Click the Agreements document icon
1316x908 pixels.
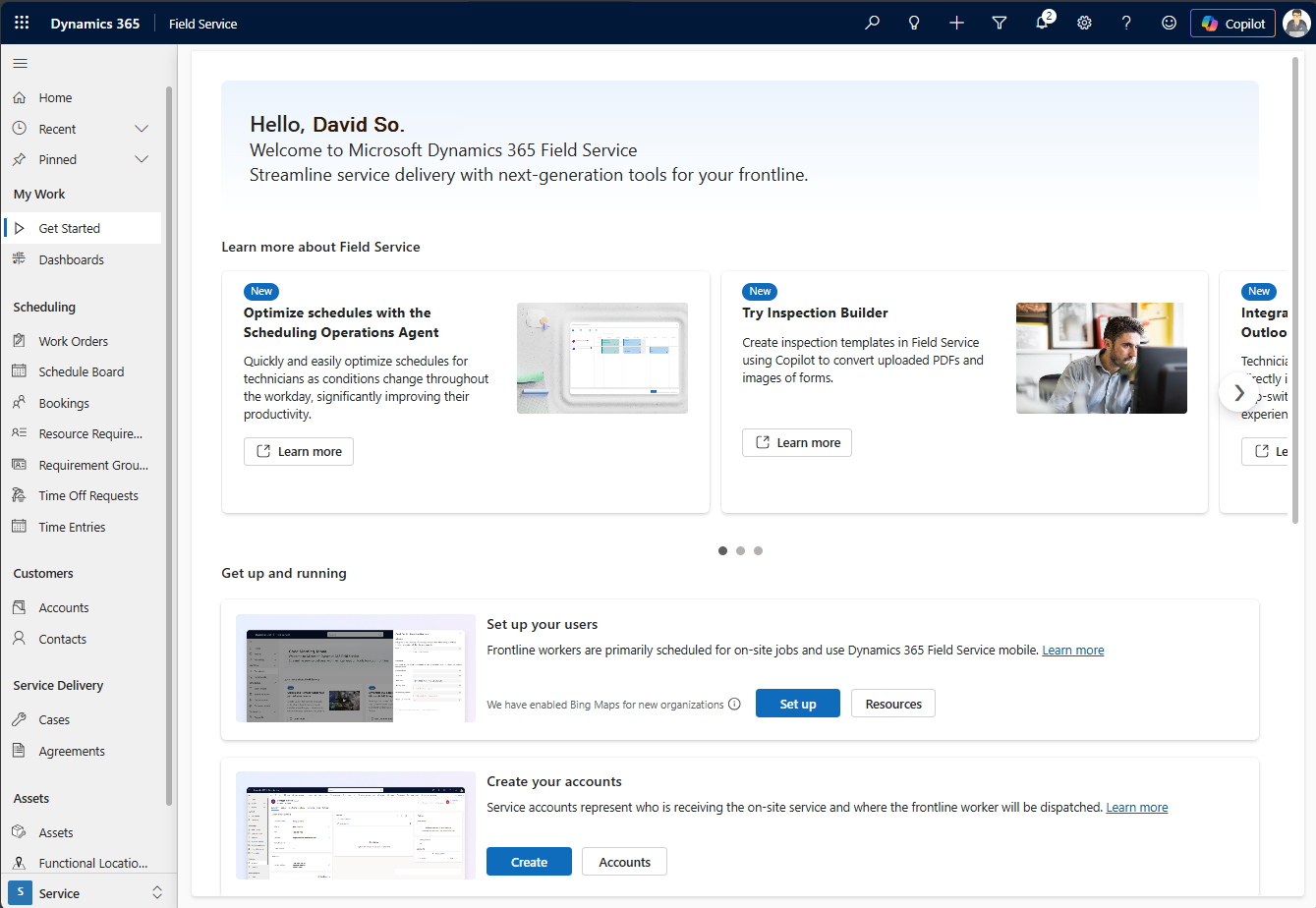pos(19,751)
